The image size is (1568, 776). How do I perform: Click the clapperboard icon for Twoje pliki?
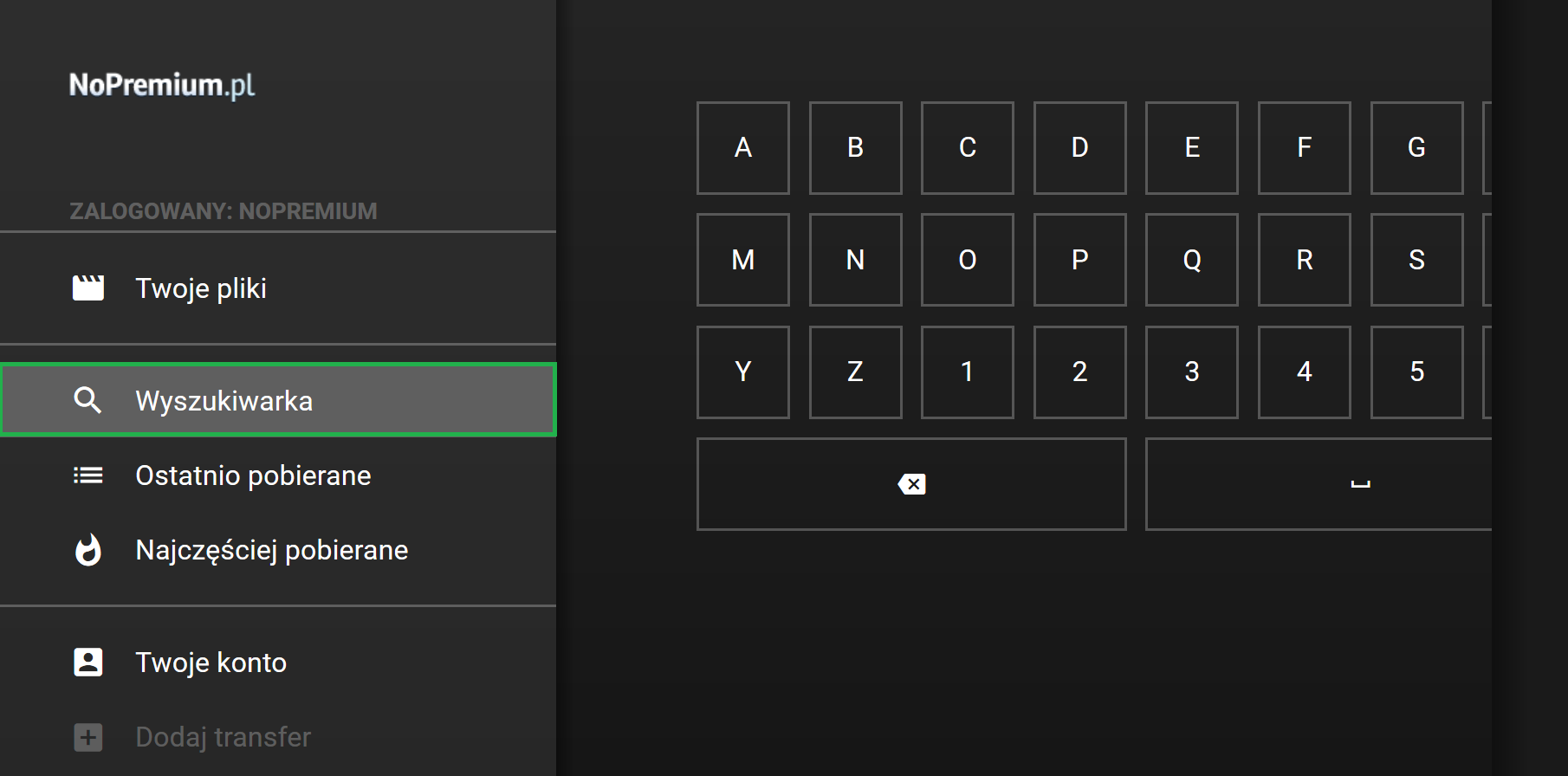click(87, 288)
